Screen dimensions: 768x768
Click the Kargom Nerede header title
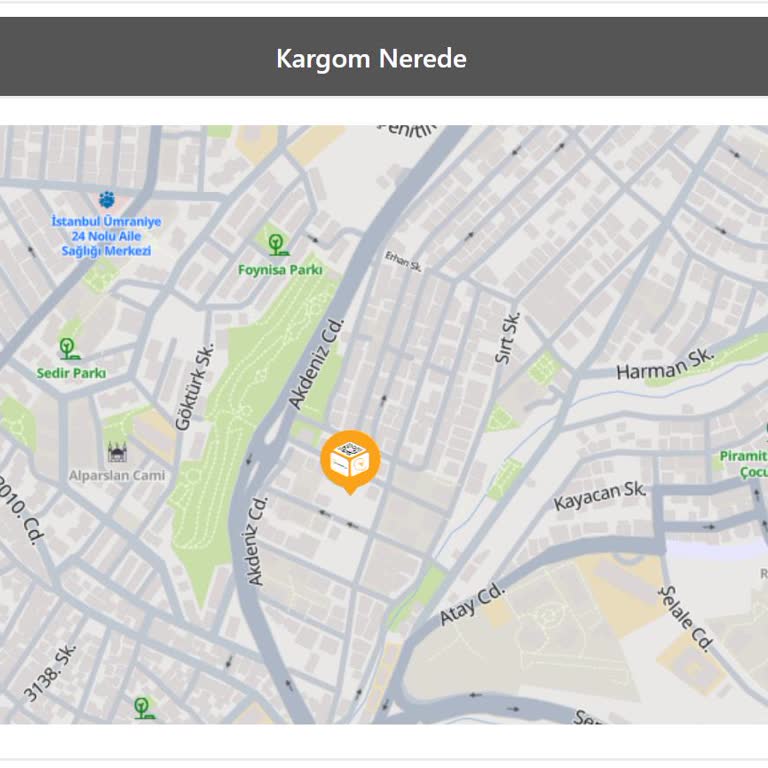click(371, 59)
